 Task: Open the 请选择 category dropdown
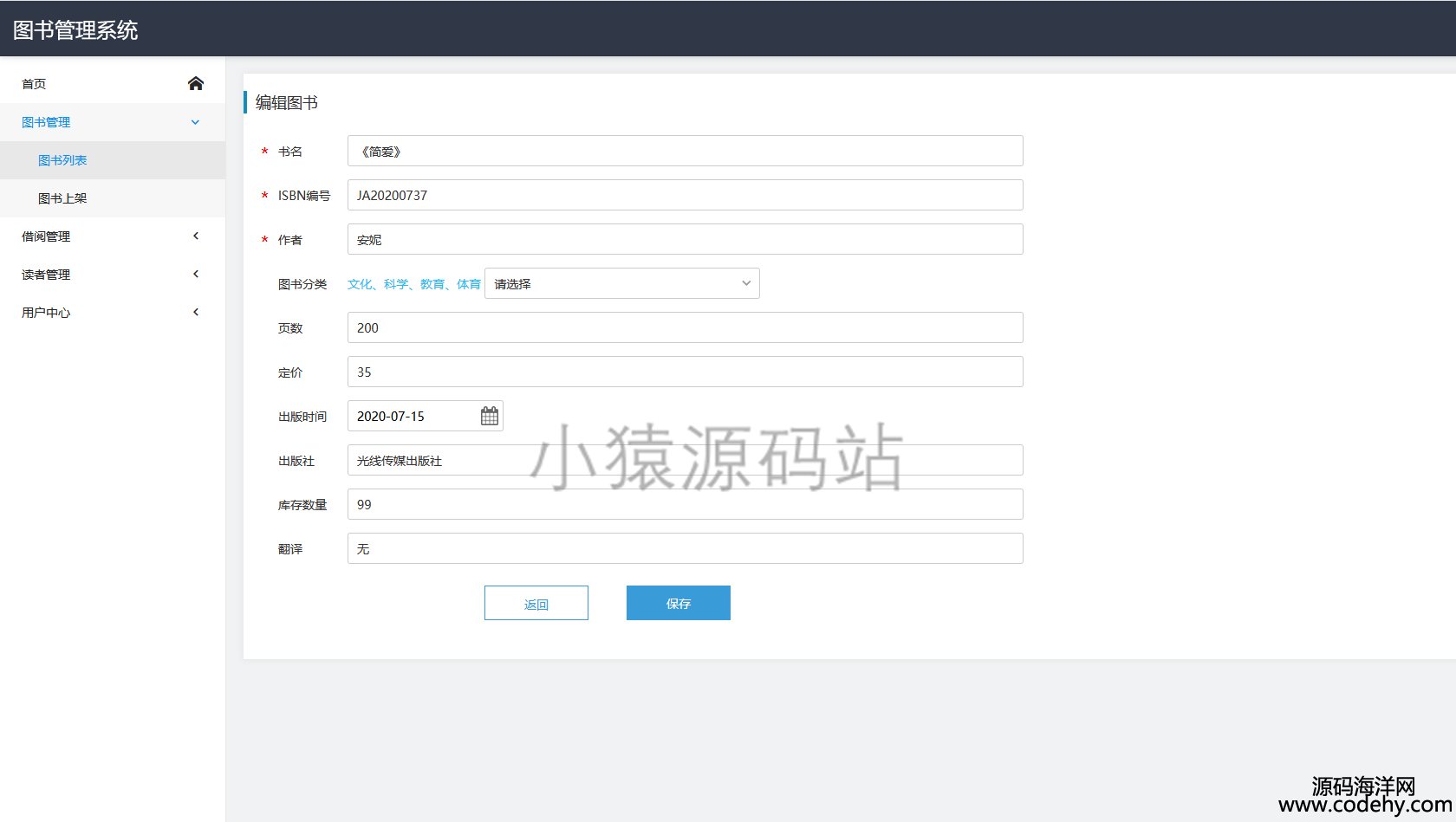(621, 284)
